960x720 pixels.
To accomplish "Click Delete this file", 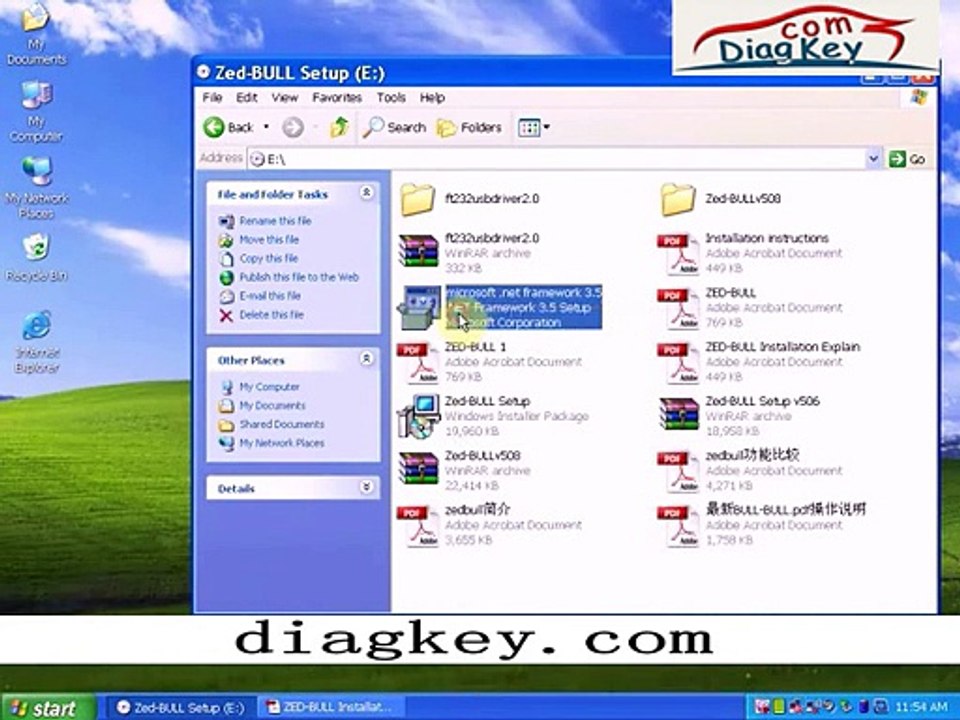I will 271,315.
